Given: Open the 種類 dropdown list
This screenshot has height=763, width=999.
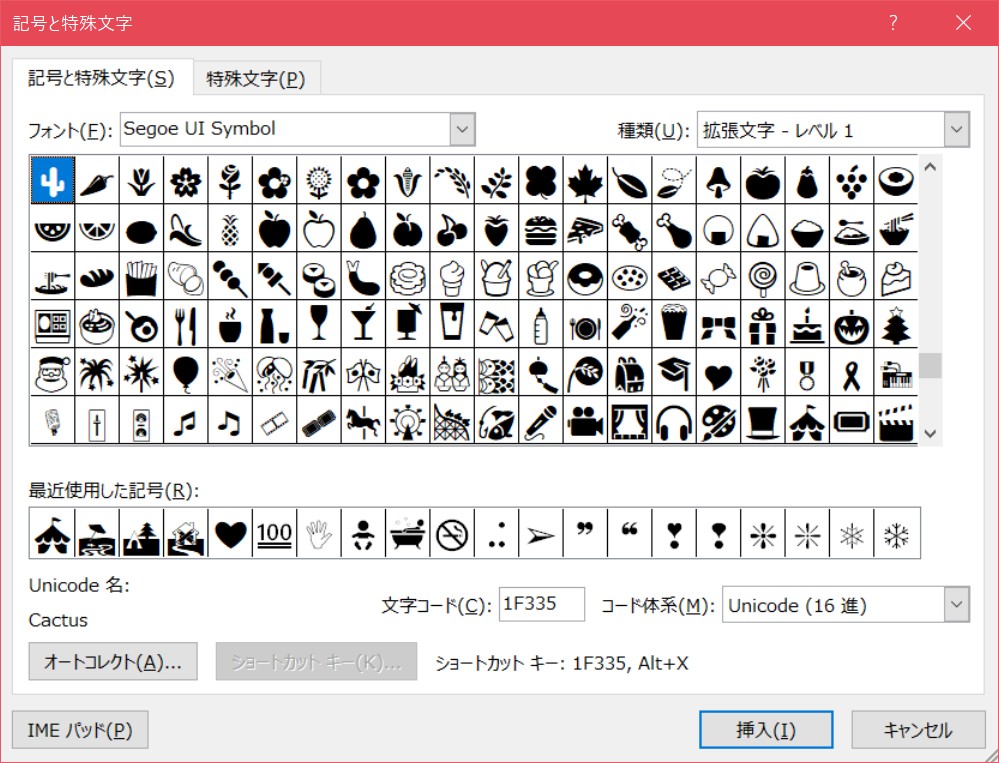Looking at the screenshot, I should [956, 129].
